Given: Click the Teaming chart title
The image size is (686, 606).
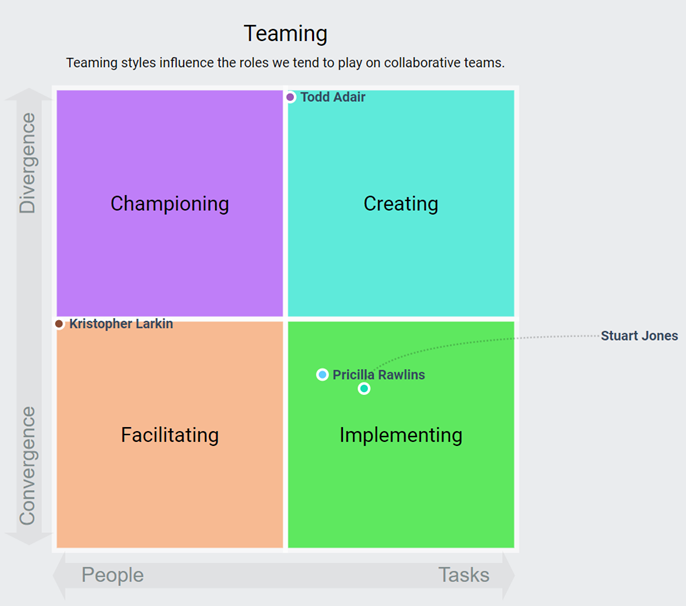Looking at the screenshot, I should pos(286,34).
